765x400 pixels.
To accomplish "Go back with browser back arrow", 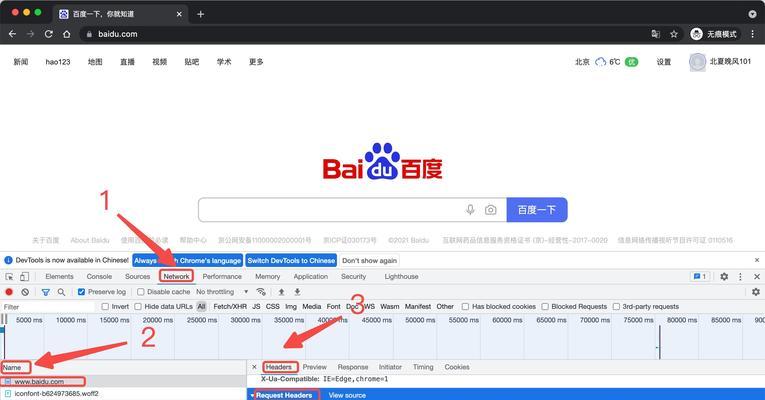I will click(x=12, y=34).
